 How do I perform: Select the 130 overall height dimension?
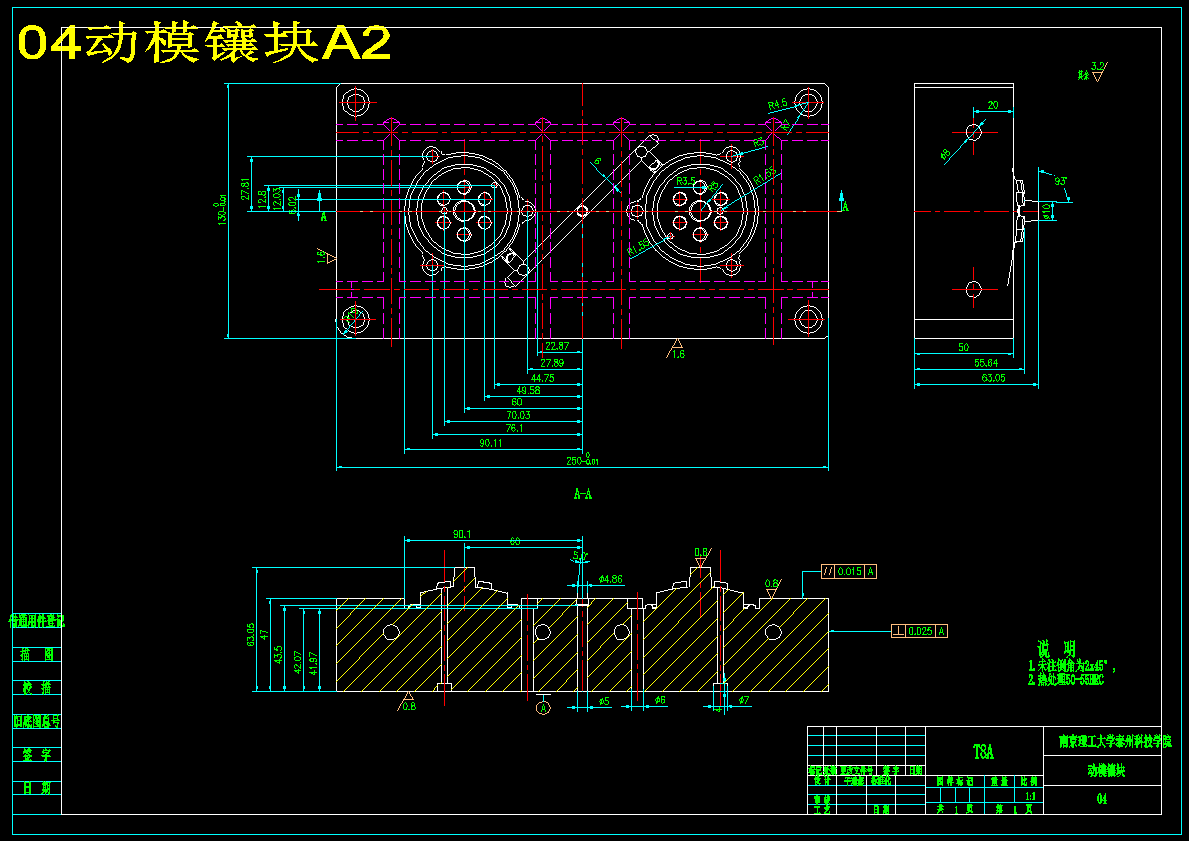click(221, 210)
